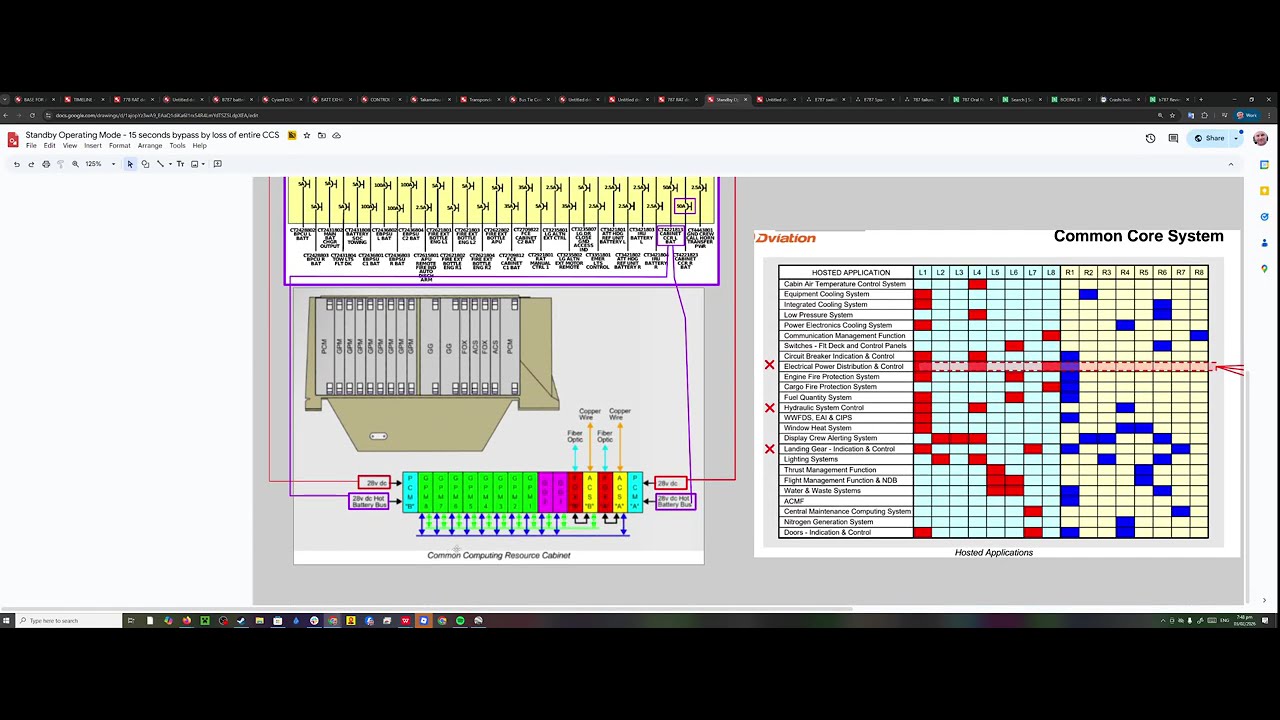Open the browser three-dot menu
The width and height of the screenshot is (1280, 720).
coord(1270,115)
